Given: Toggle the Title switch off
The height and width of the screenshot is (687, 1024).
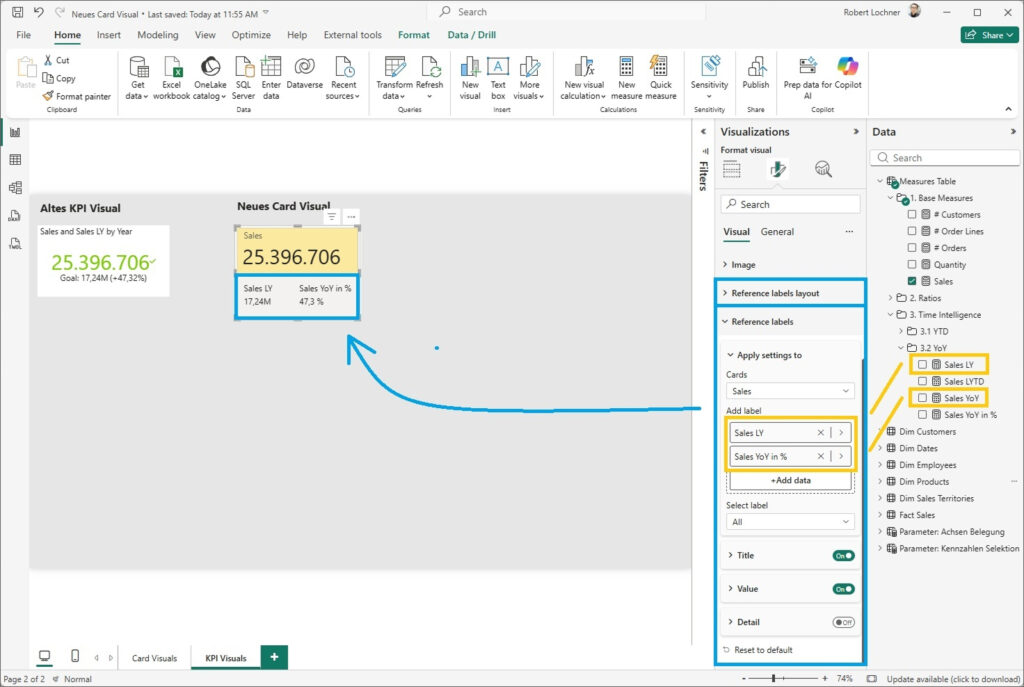Looking at the screenshot, I should [x=843, y=556].
